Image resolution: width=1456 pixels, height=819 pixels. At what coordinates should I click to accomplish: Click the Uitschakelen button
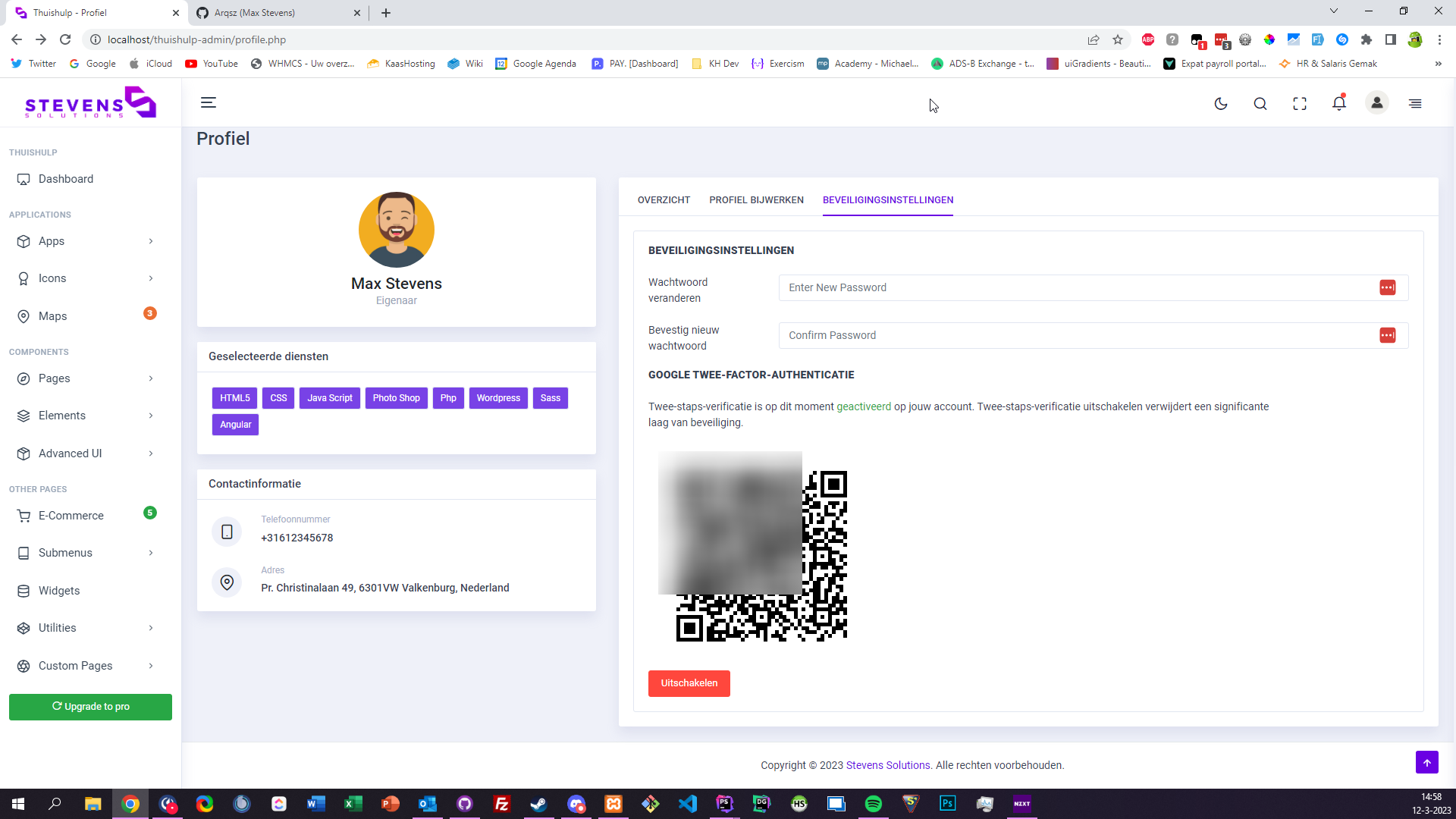coord(689,683)
